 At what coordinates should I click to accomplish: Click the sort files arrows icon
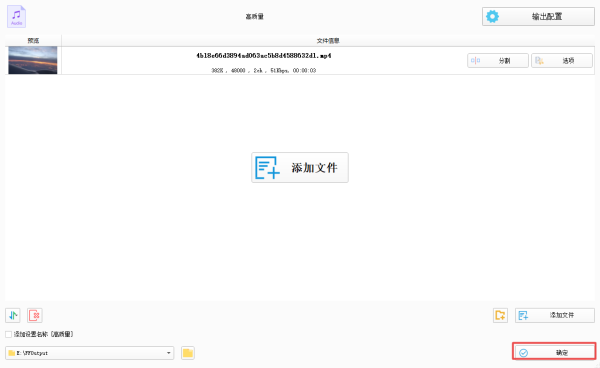(x=13, y=315)
